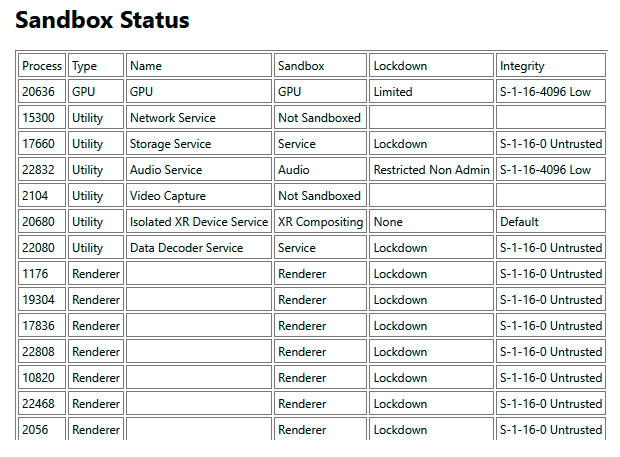Click the Data Decoder Service cell

[x=186, y=248]
